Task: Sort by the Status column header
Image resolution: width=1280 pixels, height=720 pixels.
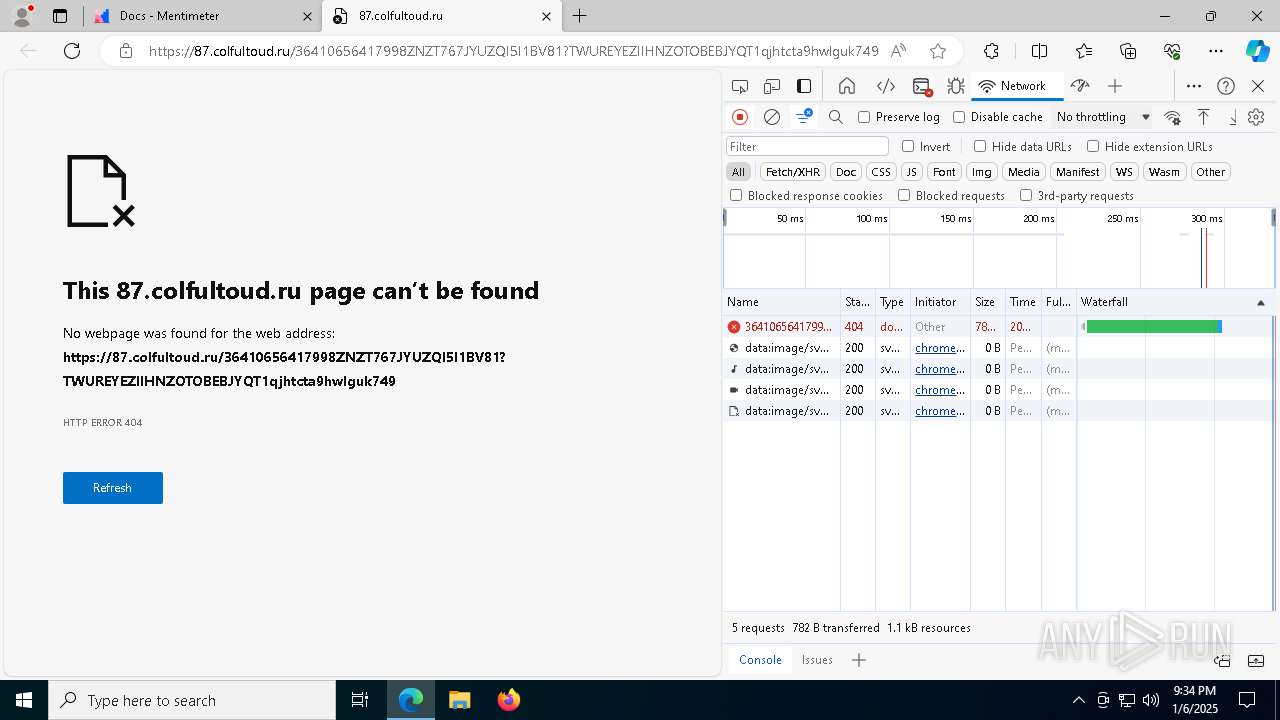Action: click(858, 302)
